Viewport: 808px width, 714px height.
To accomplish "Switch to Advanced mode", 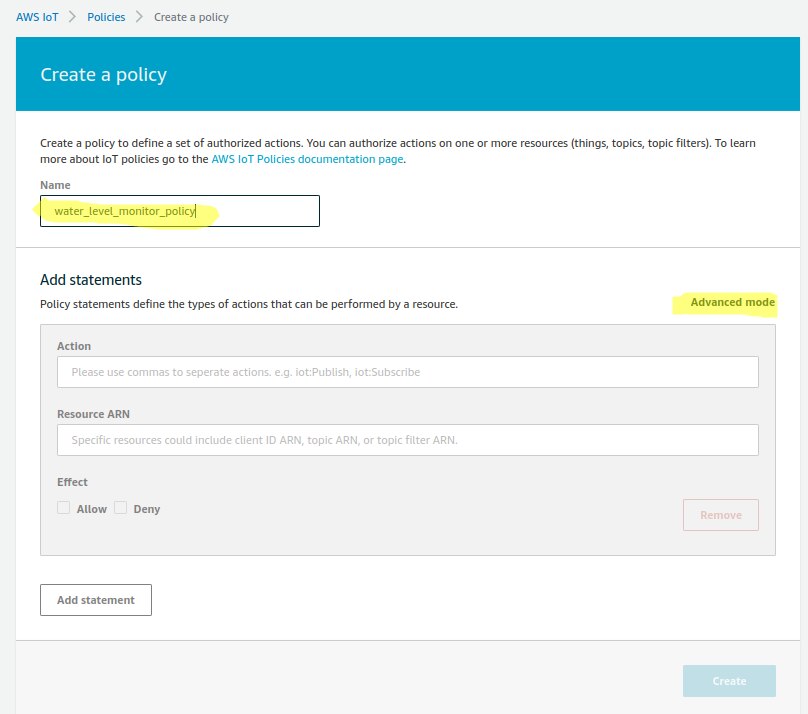I will point(732,303).
